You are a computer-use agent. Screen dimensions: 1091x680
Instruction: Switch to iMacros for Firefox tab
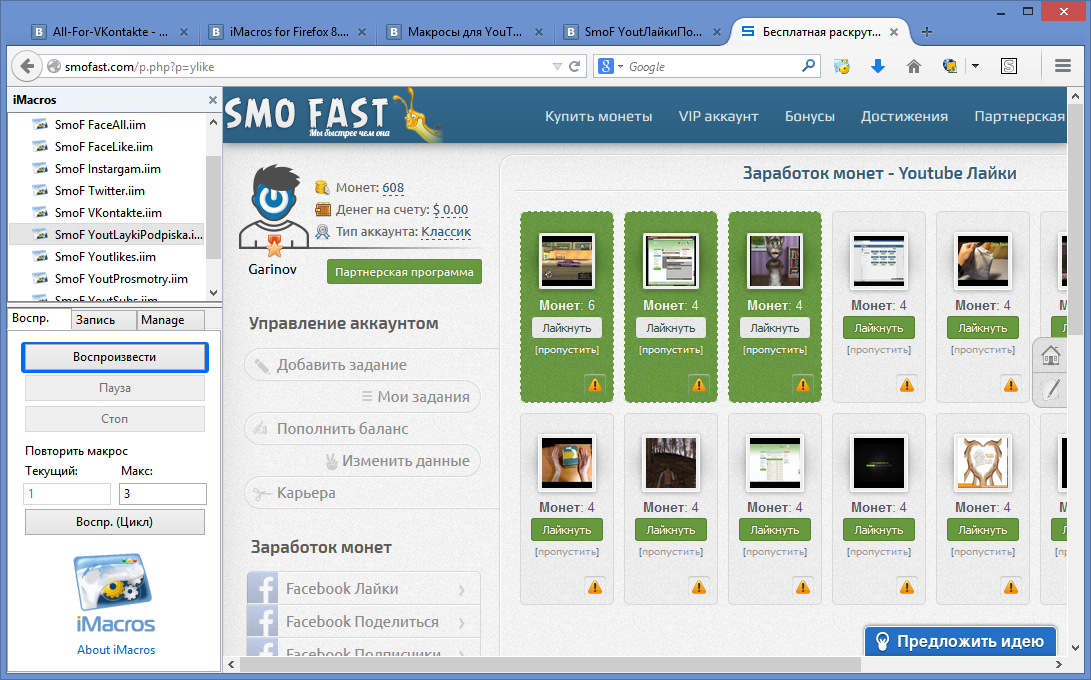288,32
